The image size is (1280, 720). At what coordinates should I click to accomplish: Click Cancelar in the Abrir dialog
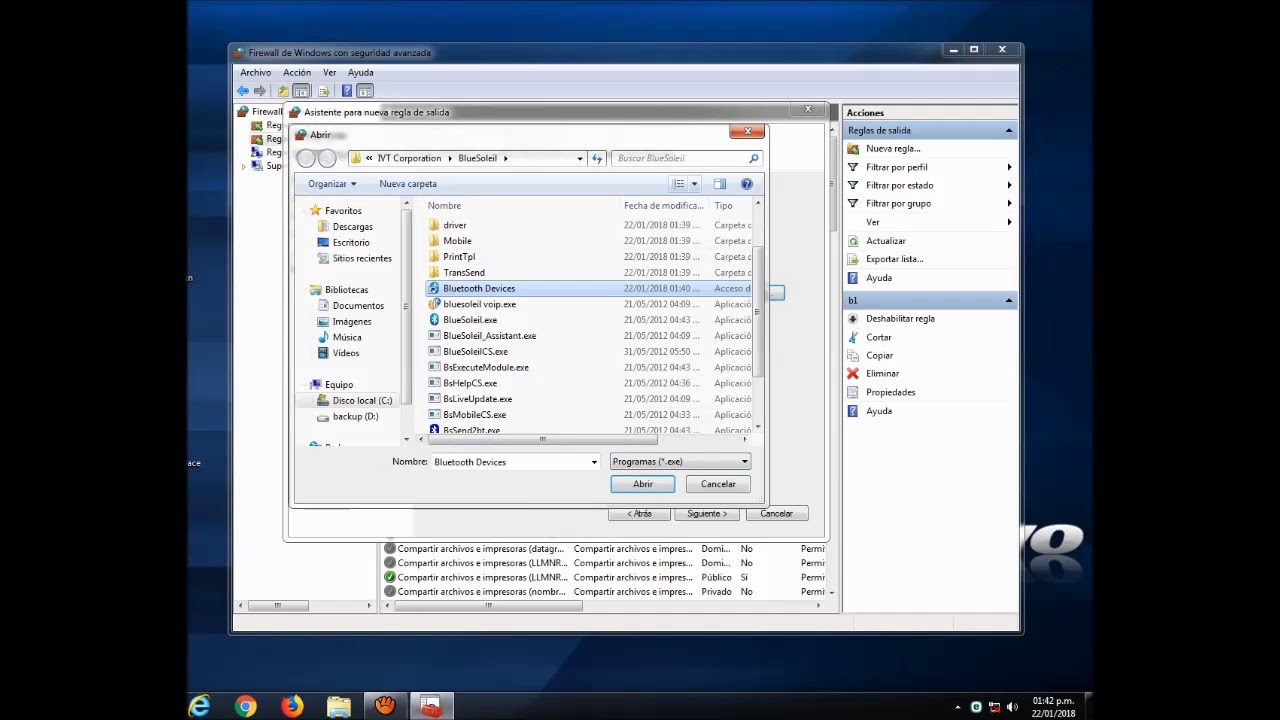(718, 484)
